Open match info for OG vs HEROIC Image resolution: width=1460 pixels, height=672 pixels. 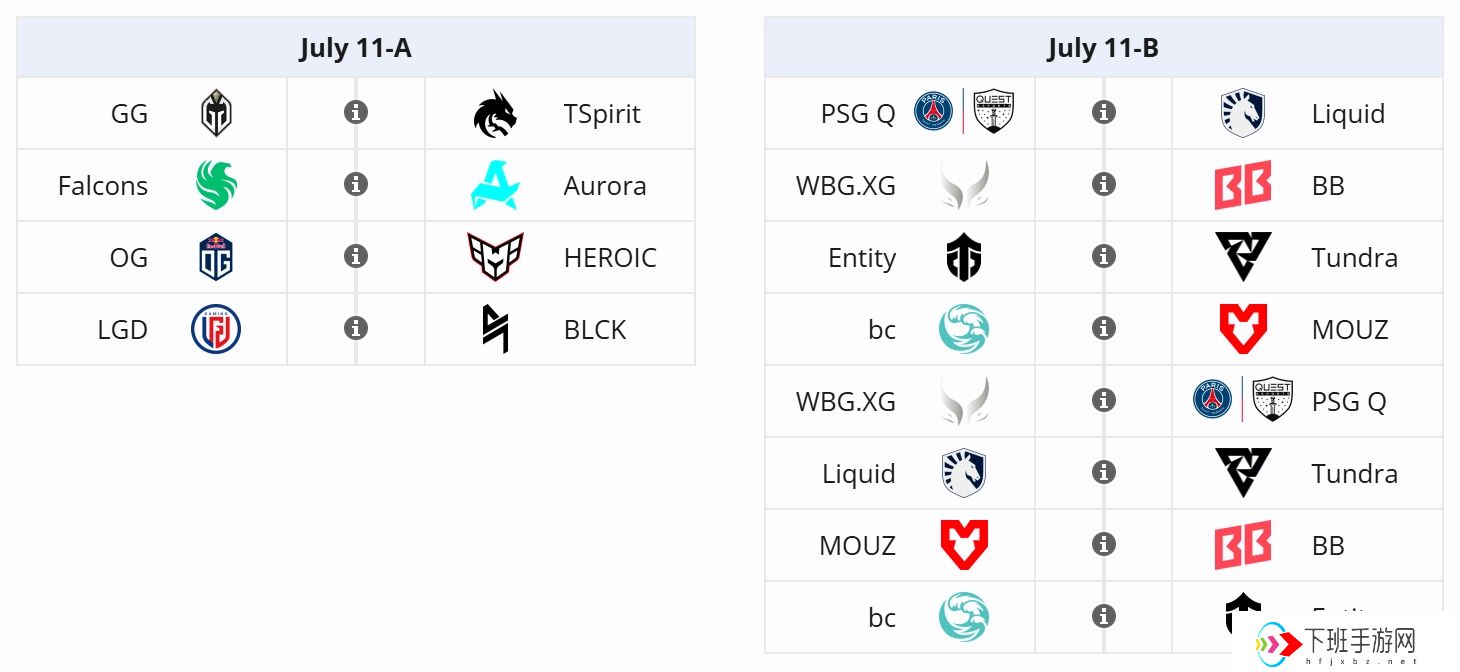pyautogui.click(x=356, y=256)
